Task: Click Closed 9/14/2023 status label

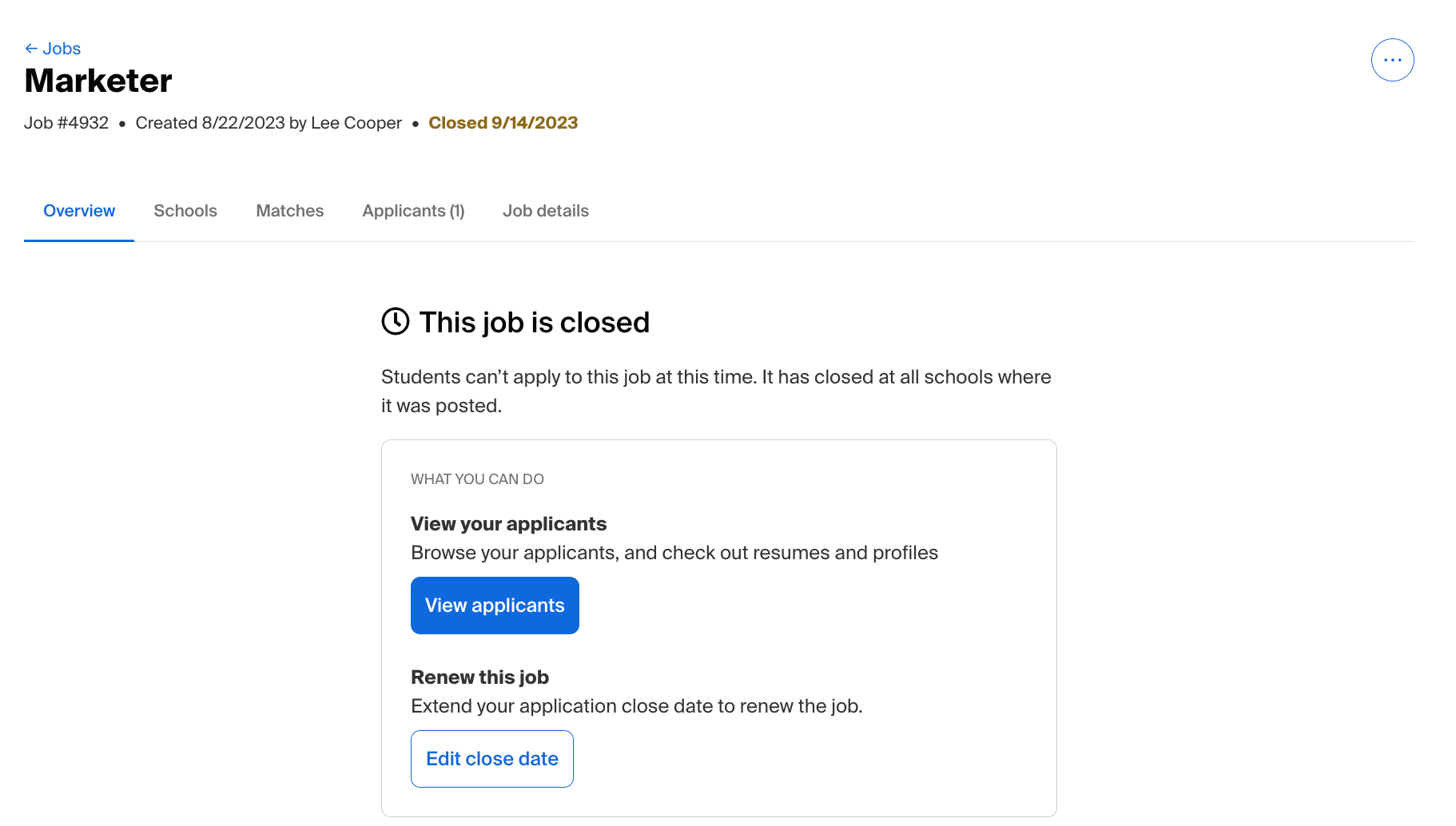Action: 503,122
